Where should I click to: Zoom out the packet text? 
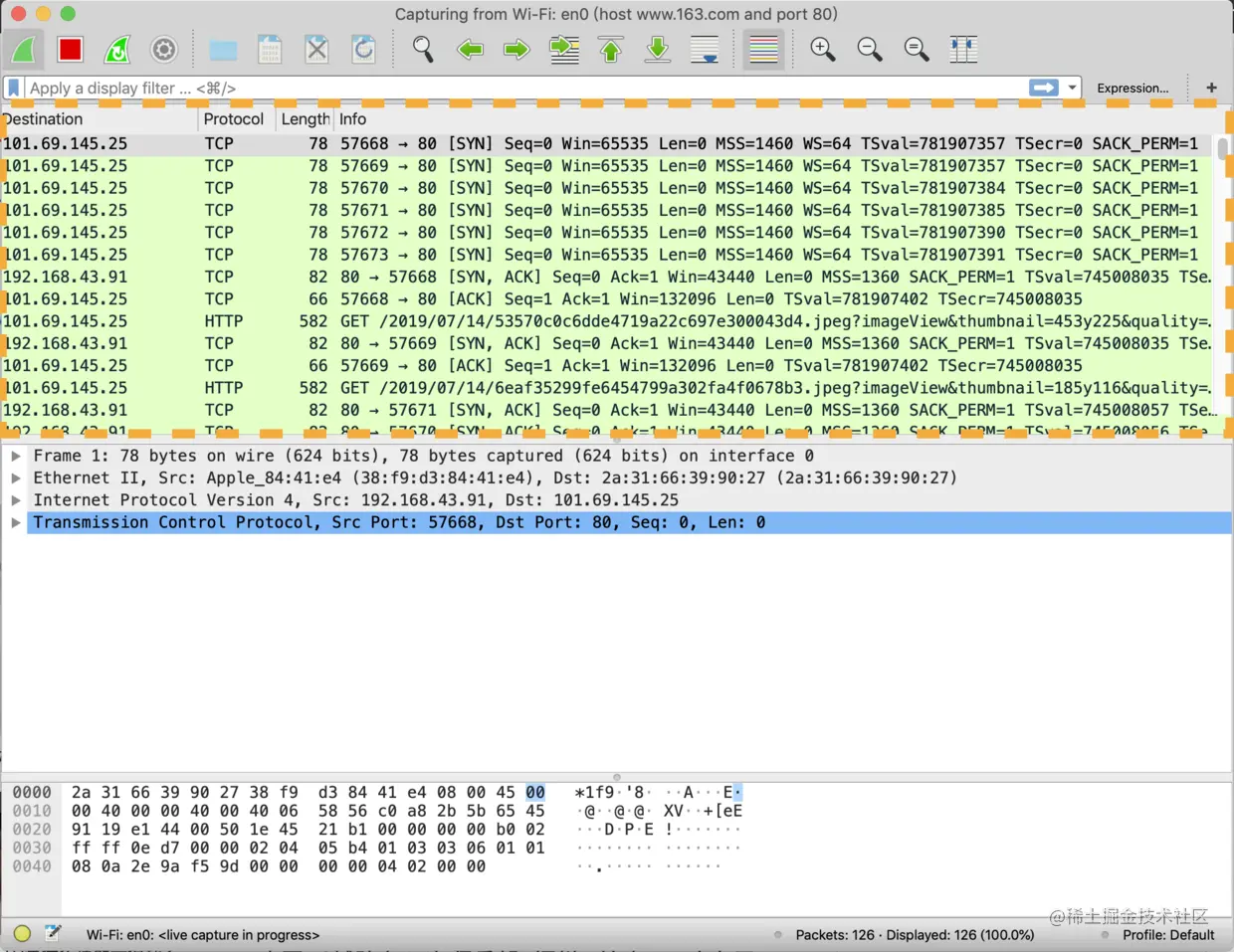(869, 49)
